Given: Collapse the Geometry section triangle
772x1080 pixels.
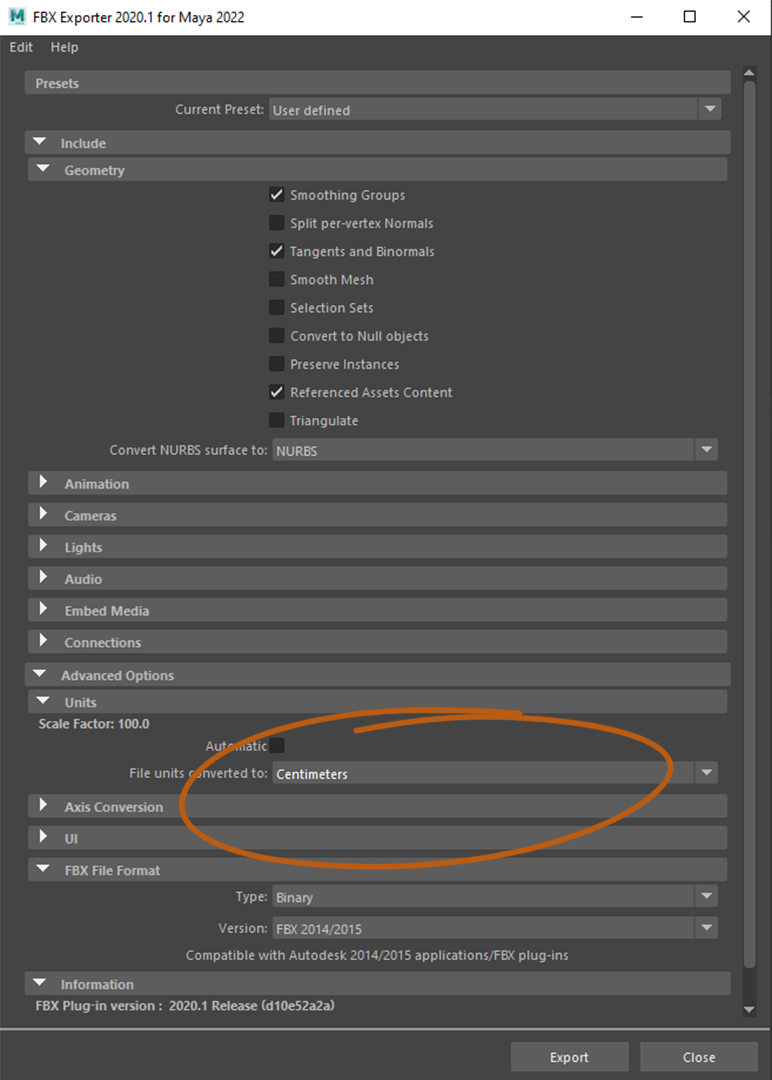Looking at the screenshot, I should pyautogui.click(x=43, y=170).
